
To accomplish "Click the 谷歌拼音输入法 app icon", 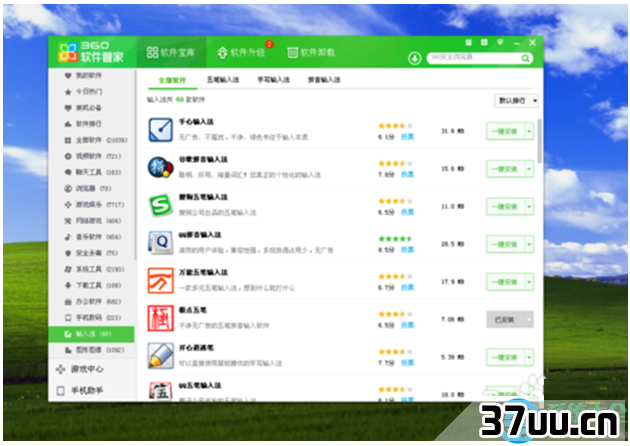I will click(x=160, y=168).
